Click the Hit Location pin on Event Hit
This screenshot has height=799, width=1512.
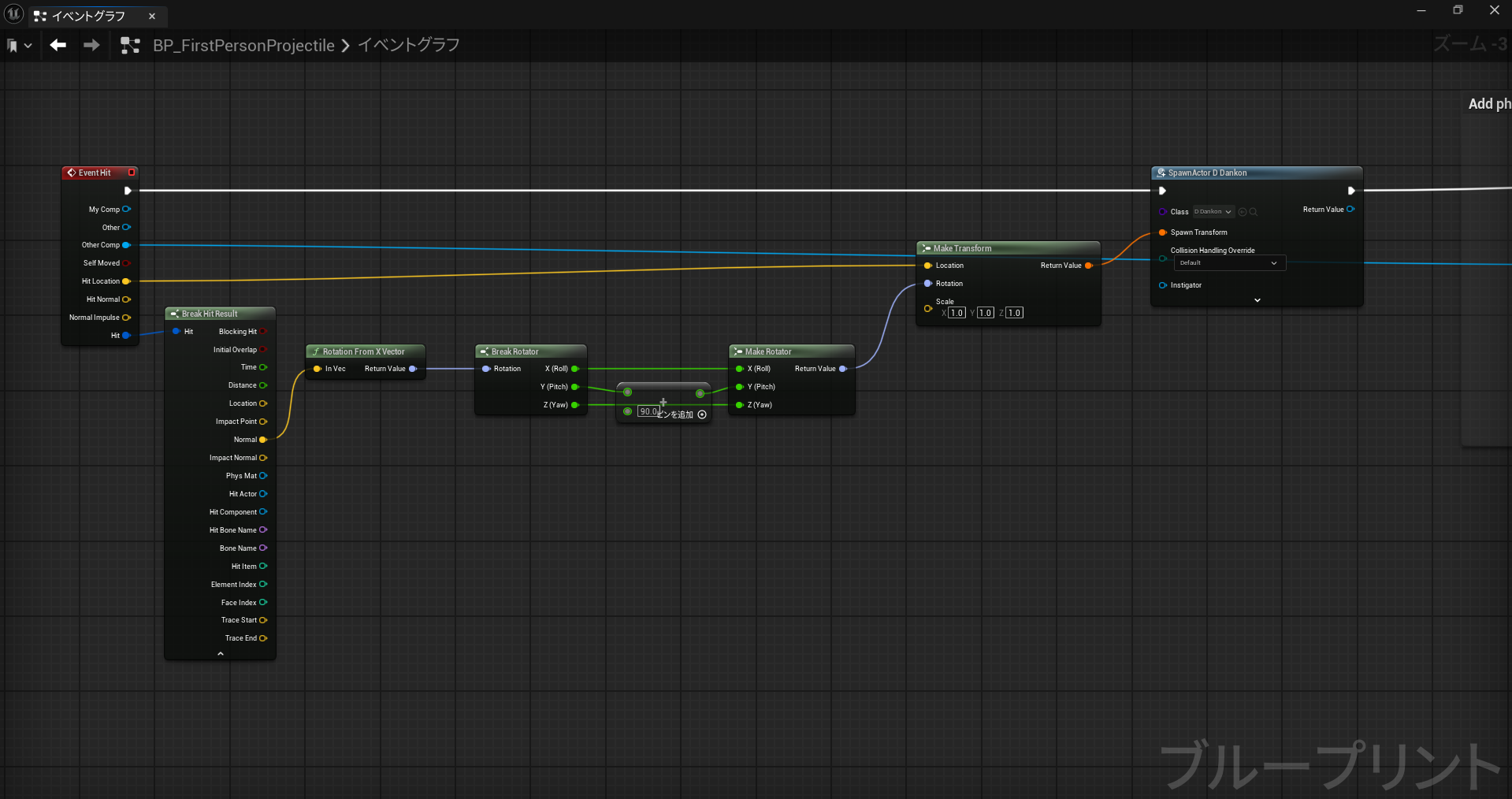(126, 281)
